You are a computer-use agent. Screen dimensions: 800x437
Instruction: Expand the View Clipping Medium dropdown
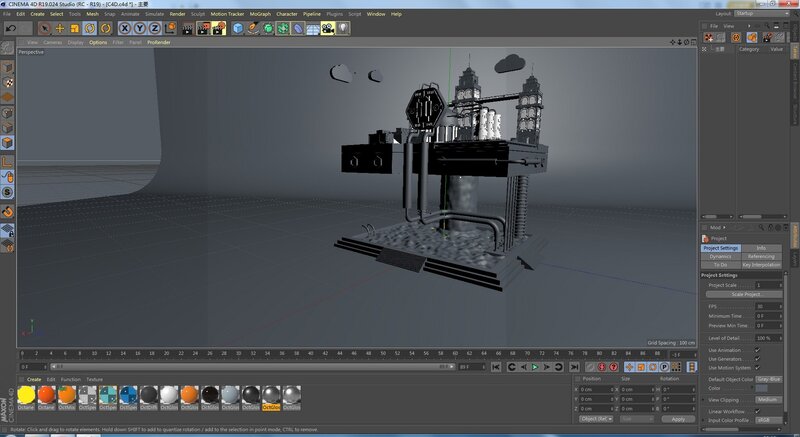point(768,399)
